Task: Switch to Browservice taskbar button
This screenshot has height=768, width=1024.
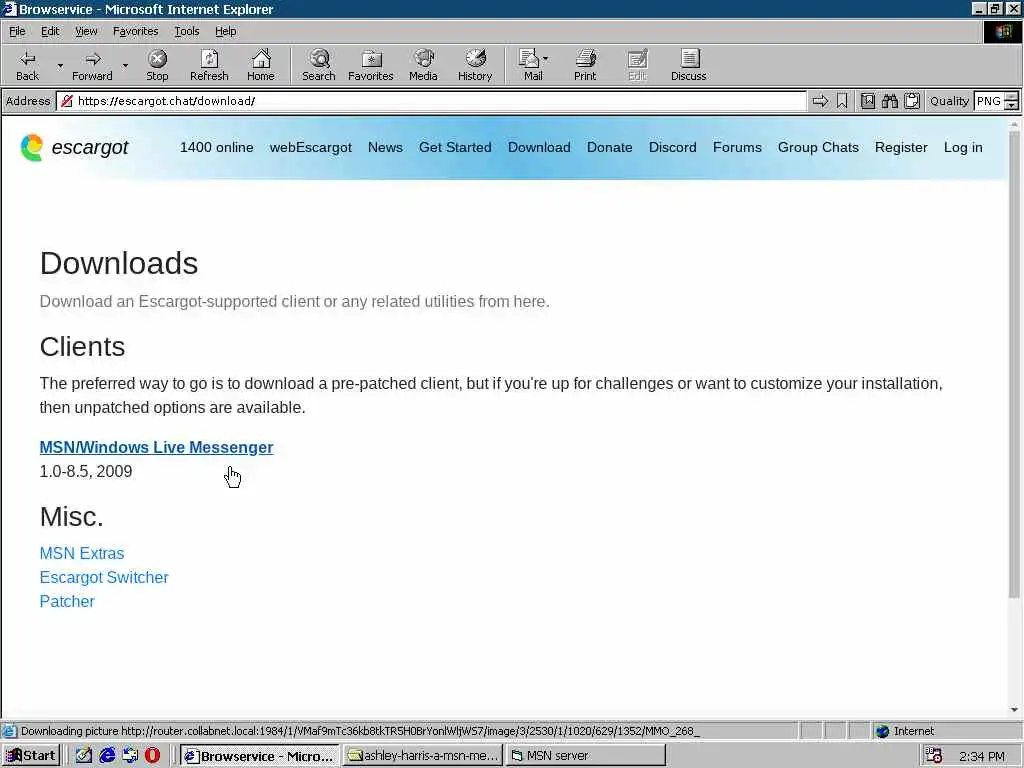Action: click(260, 756)
